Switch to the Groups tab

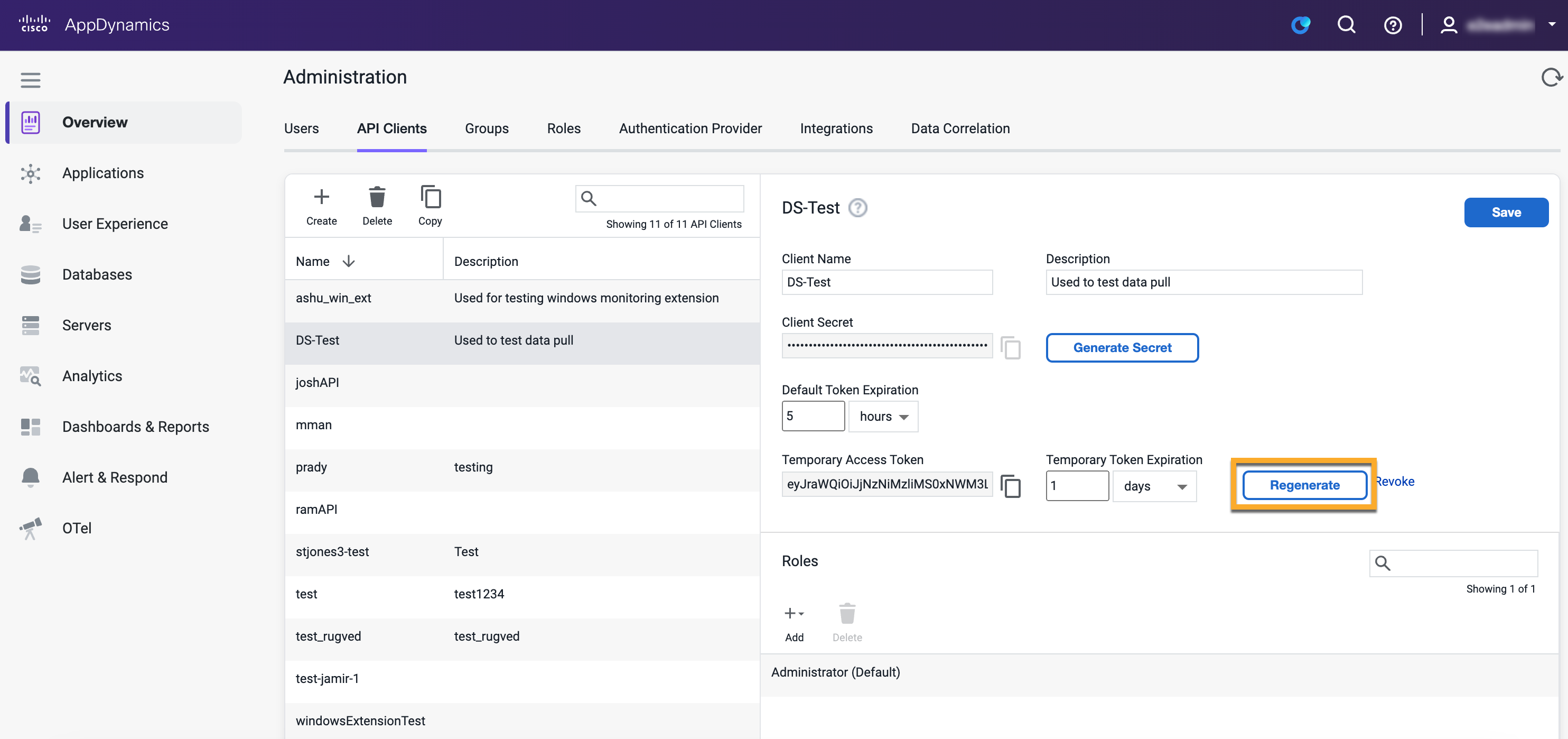coord(487,128)
